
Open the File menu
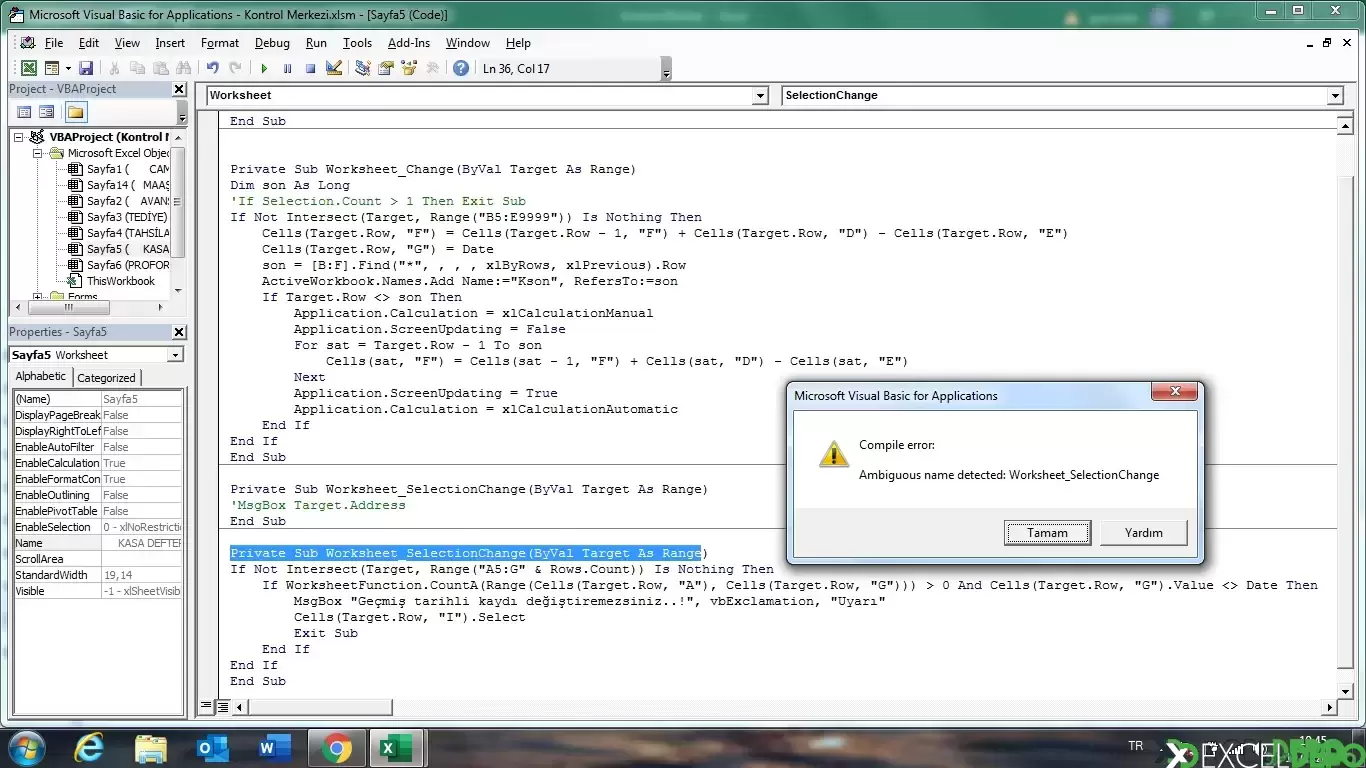[54, 43]
